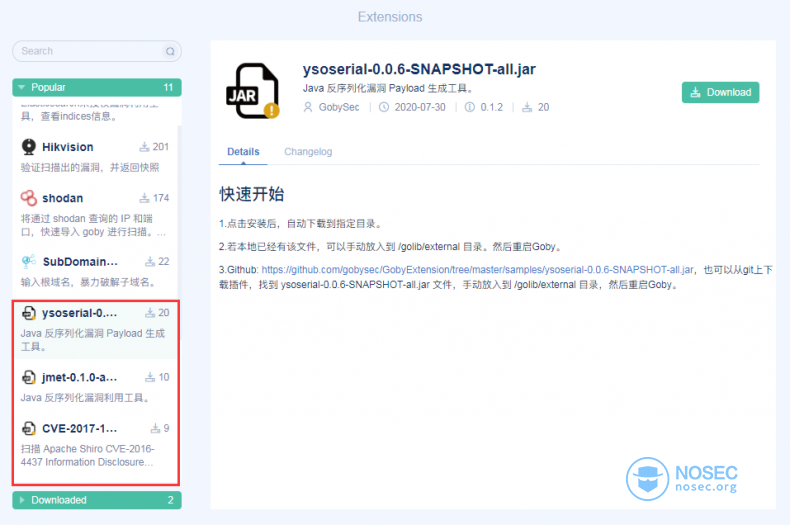The width and height of the screenshot is (790, 525).
Task: Click the CVE-2017 download count icon
Action: 155,428
